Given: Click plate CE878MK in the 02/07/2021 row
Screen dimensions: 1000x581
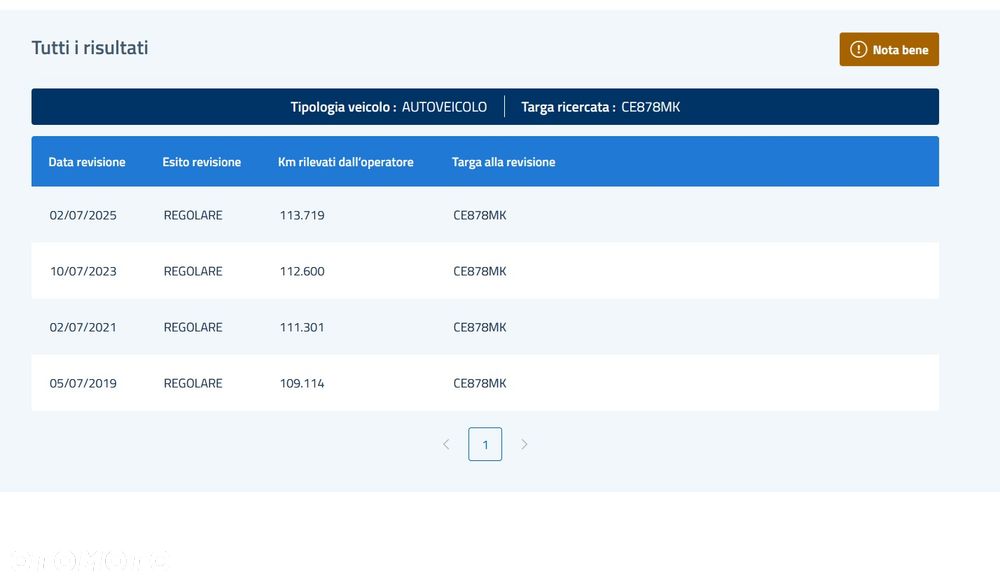Looking at the screenshot, I should point(480,327).
